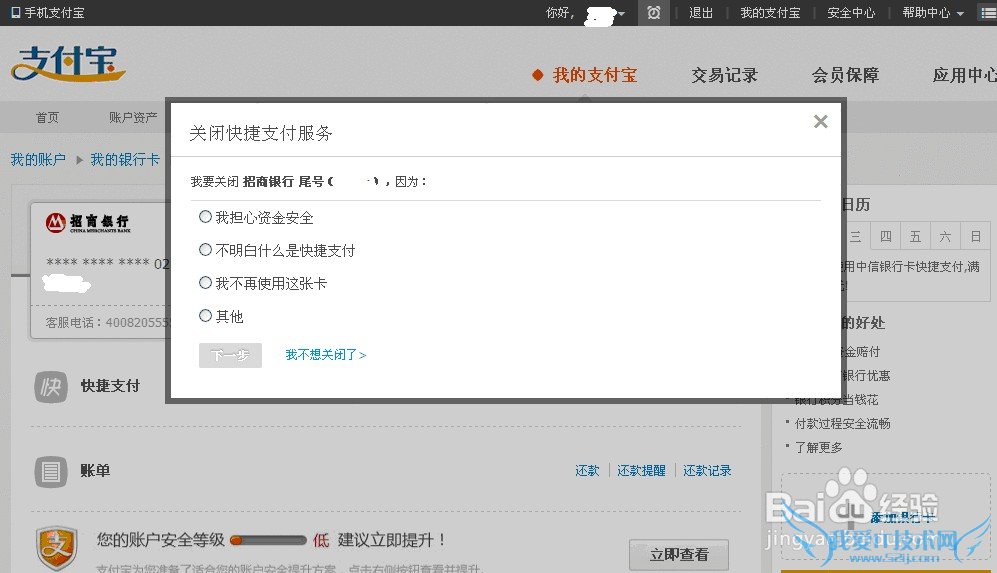Click the Alipay logo
997x573 pixels.
(67, 64)
